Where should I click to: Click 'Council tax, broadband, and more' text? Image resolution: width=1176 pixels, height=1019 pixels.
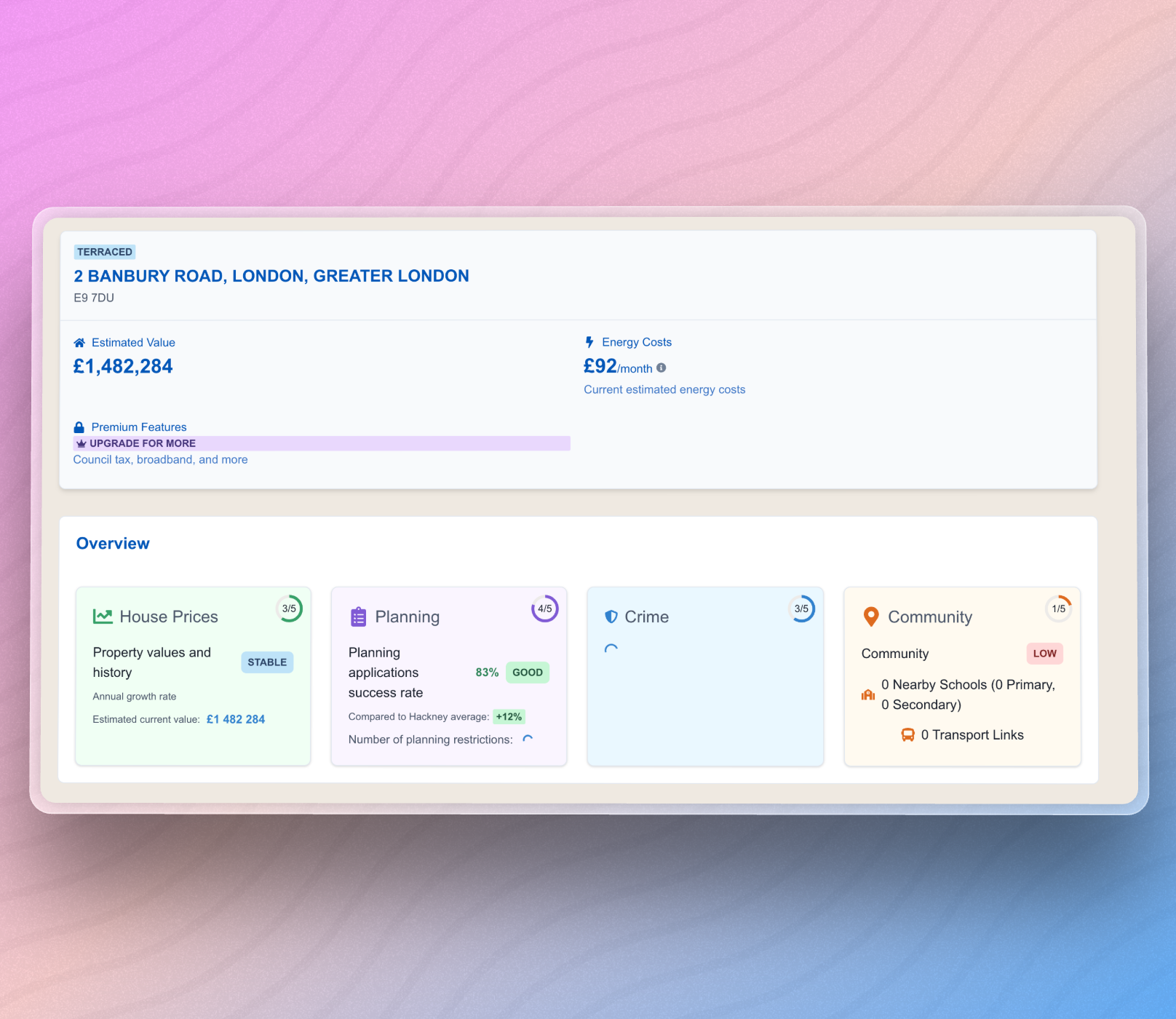[160, 459]
